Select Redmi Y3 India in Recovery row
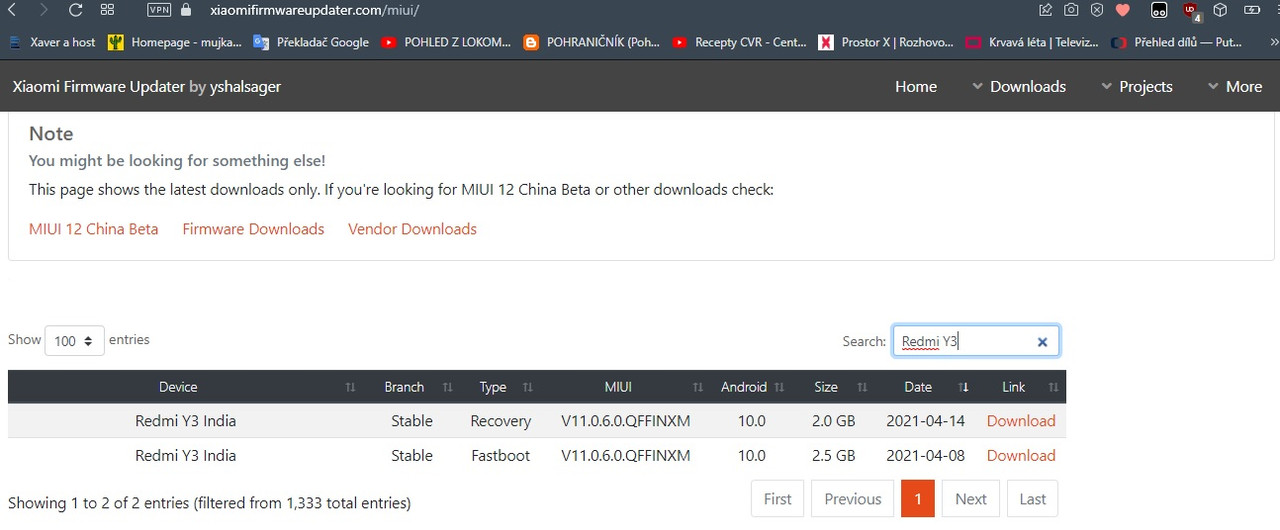1280x530 pixels. pos(186,421)
